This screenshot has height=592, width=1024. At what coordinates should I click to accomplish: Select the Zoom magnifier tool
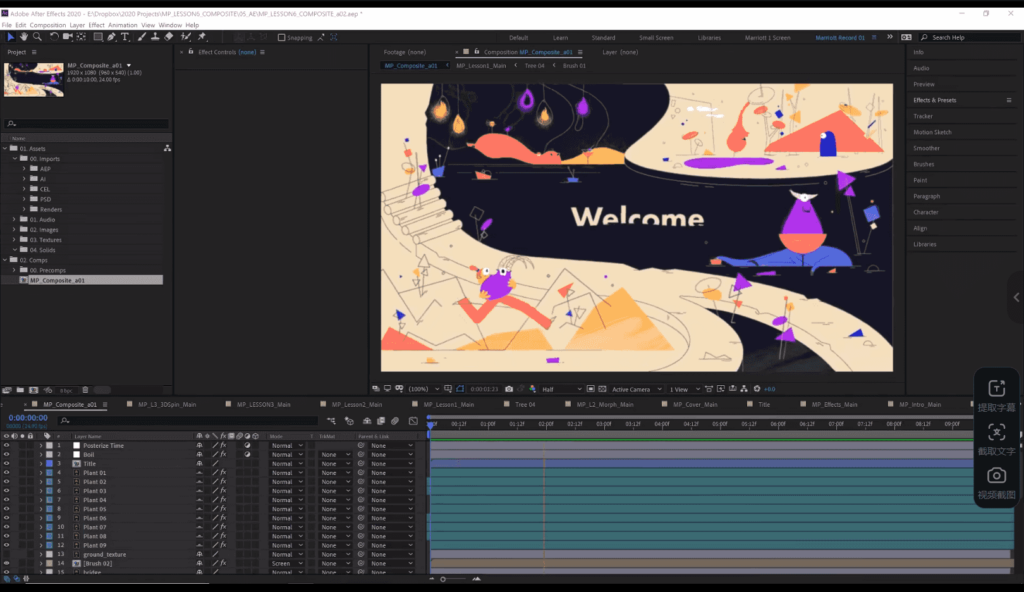tap(37, 37)
